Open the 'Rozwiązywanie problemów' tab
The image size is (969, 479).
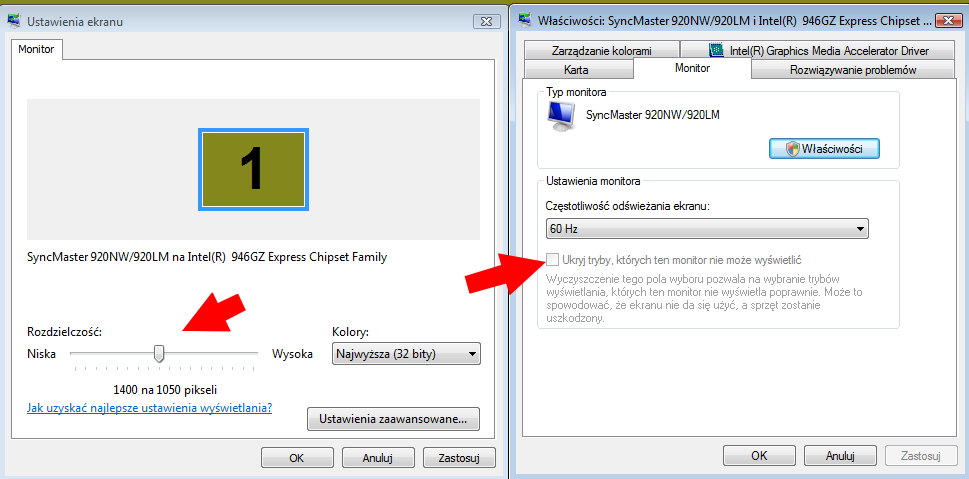tap(853, 70)
